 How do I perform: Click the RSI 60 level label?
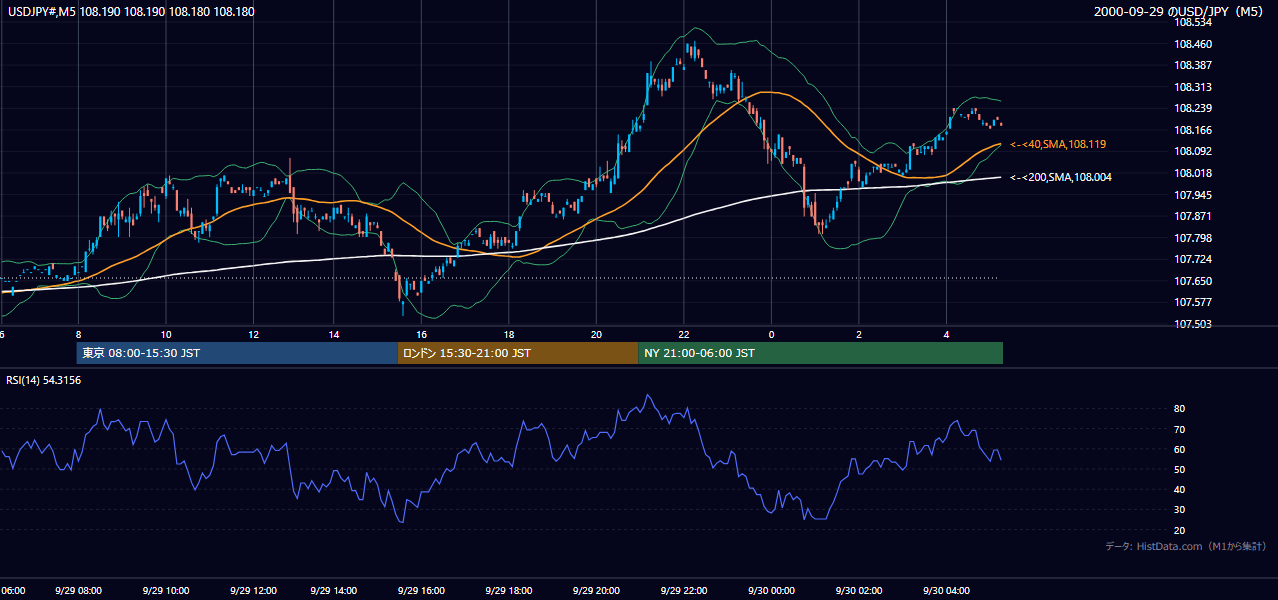(1179, 449)
